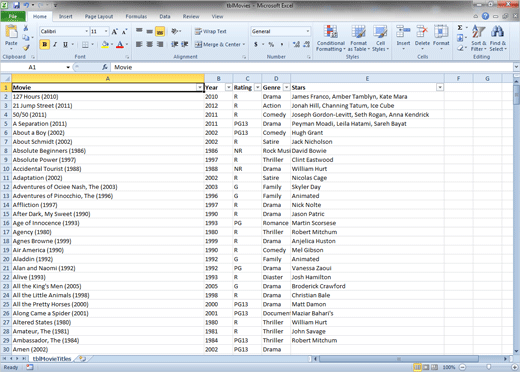
Task: Open Cell Styles gallery
Action: click(x=380, y=38)
